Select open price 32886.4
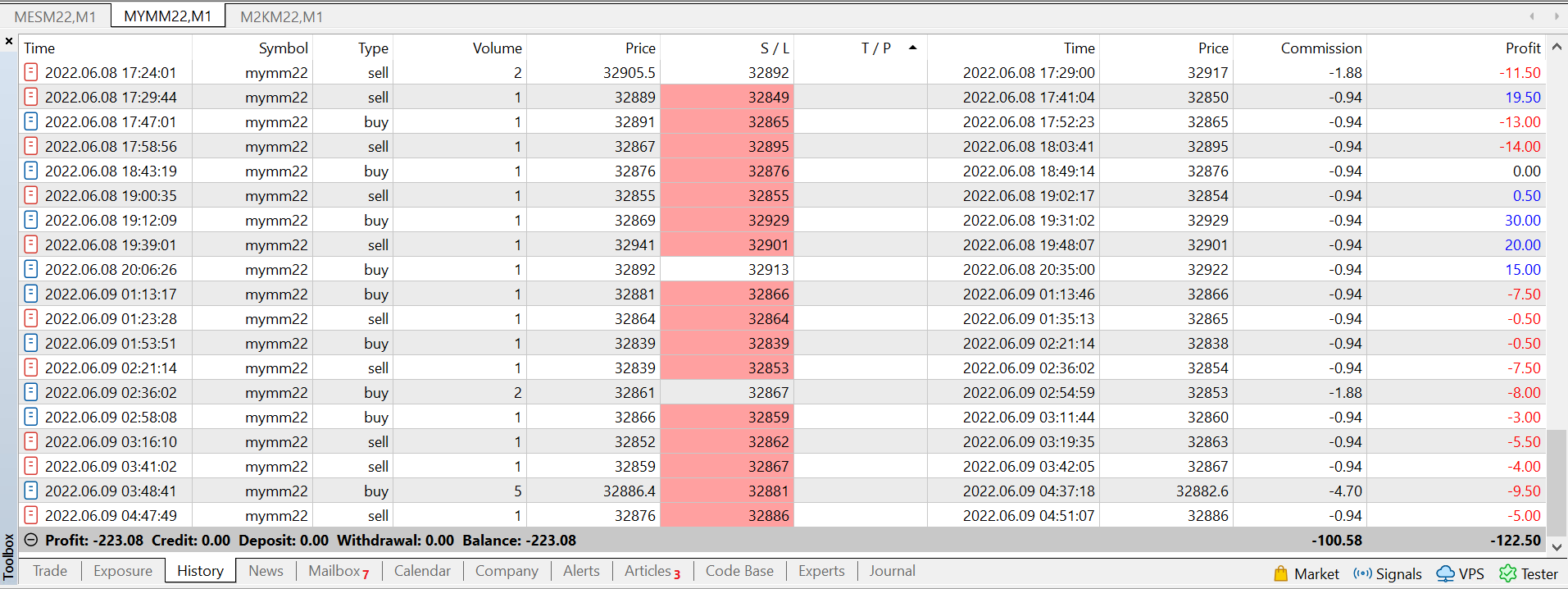Viewport: 1568px width, 589px height. click(629, 491)
